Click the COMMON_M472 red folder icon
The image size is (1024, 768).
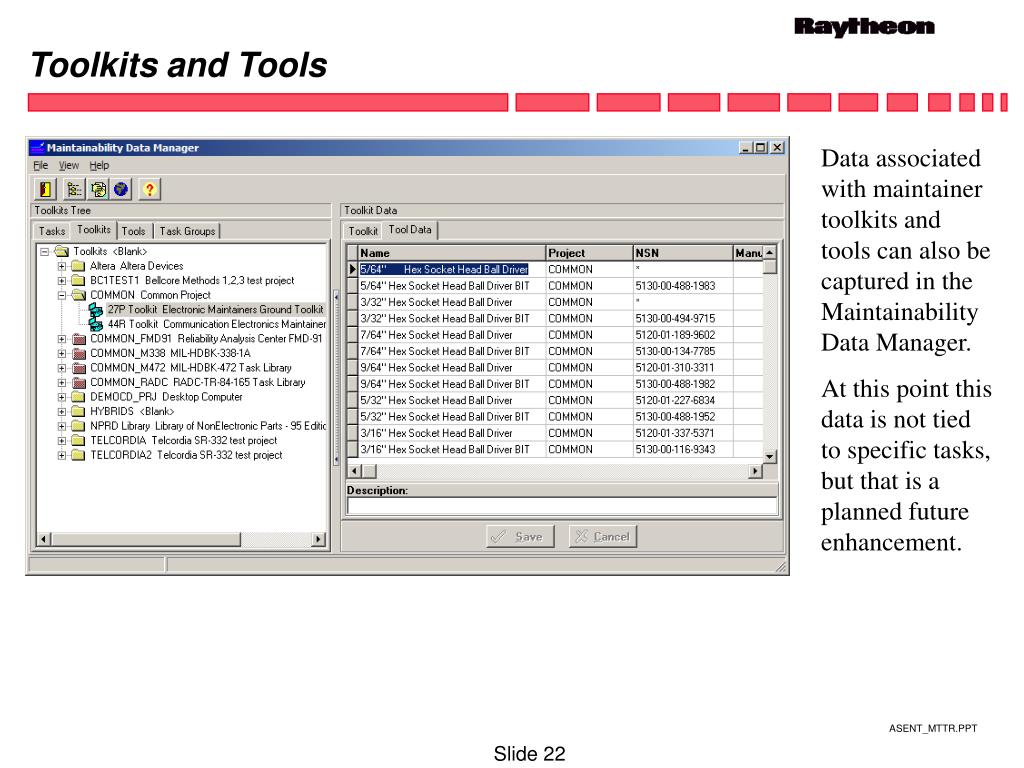pyautogui.click(x=78, y=368)
